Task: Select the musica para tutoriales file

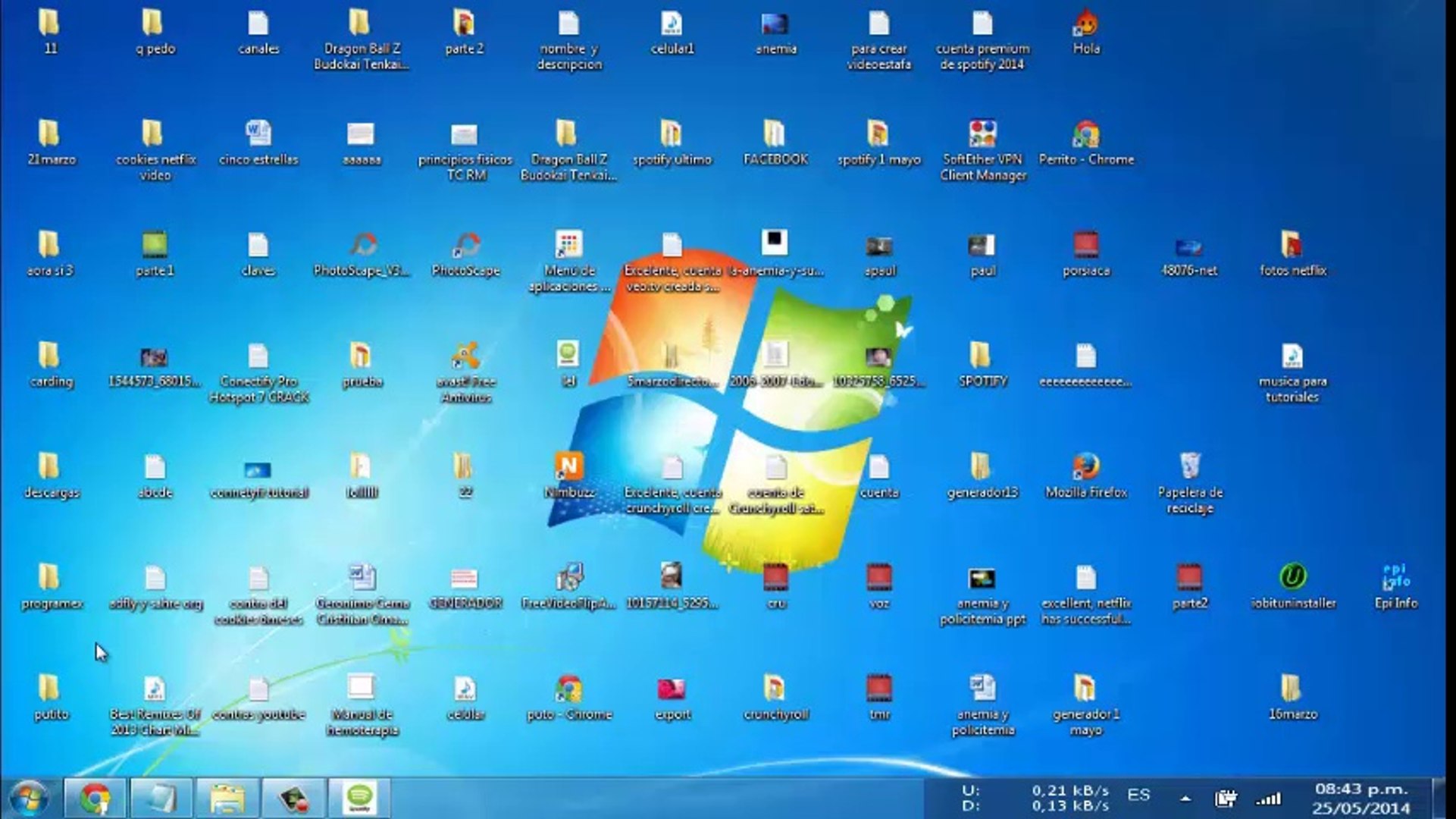Action: 1292,372
